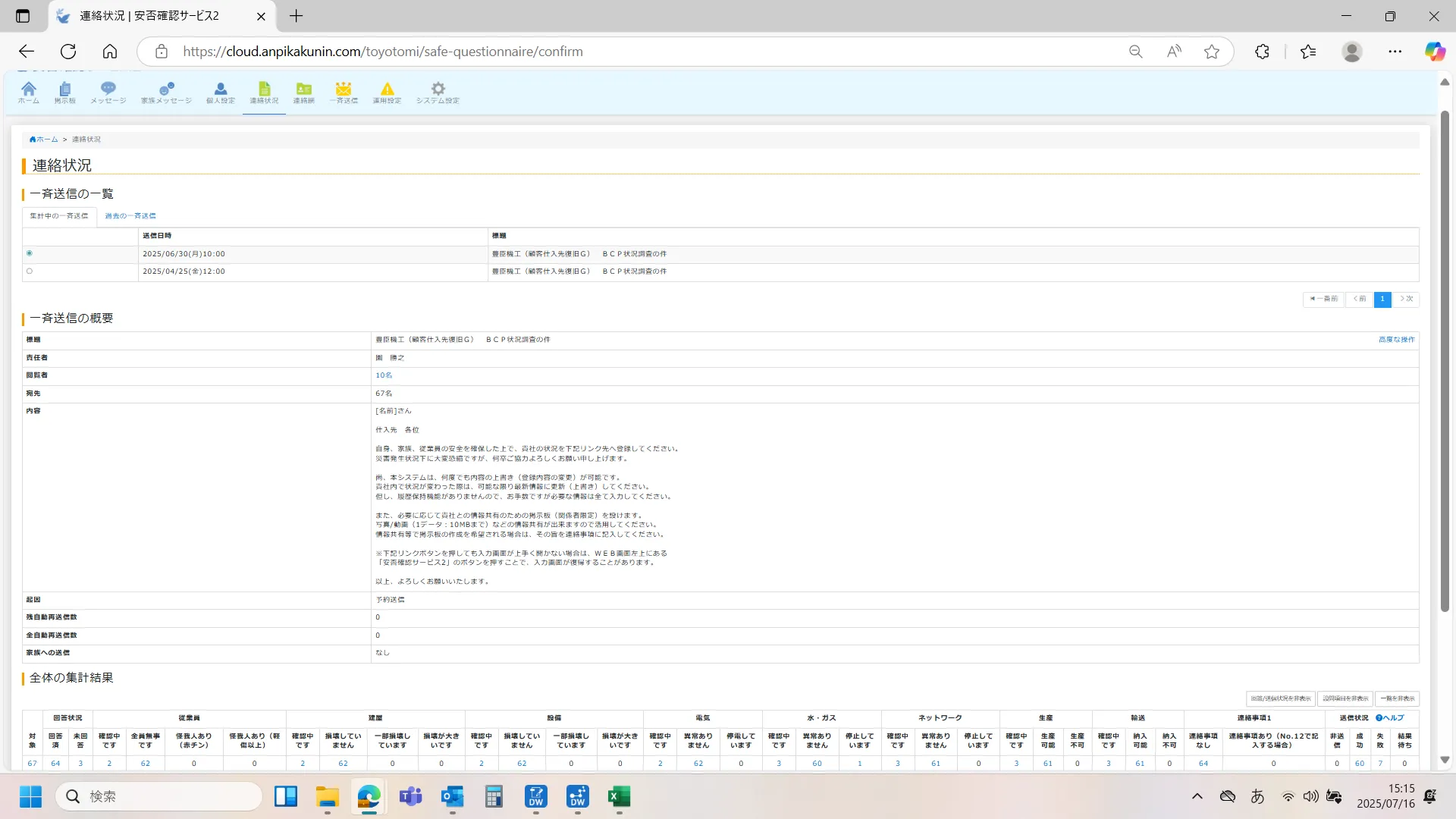Open the 64 回答済 count link
The width and height of the screenshot is (1456, 819).
pos(55,764)
